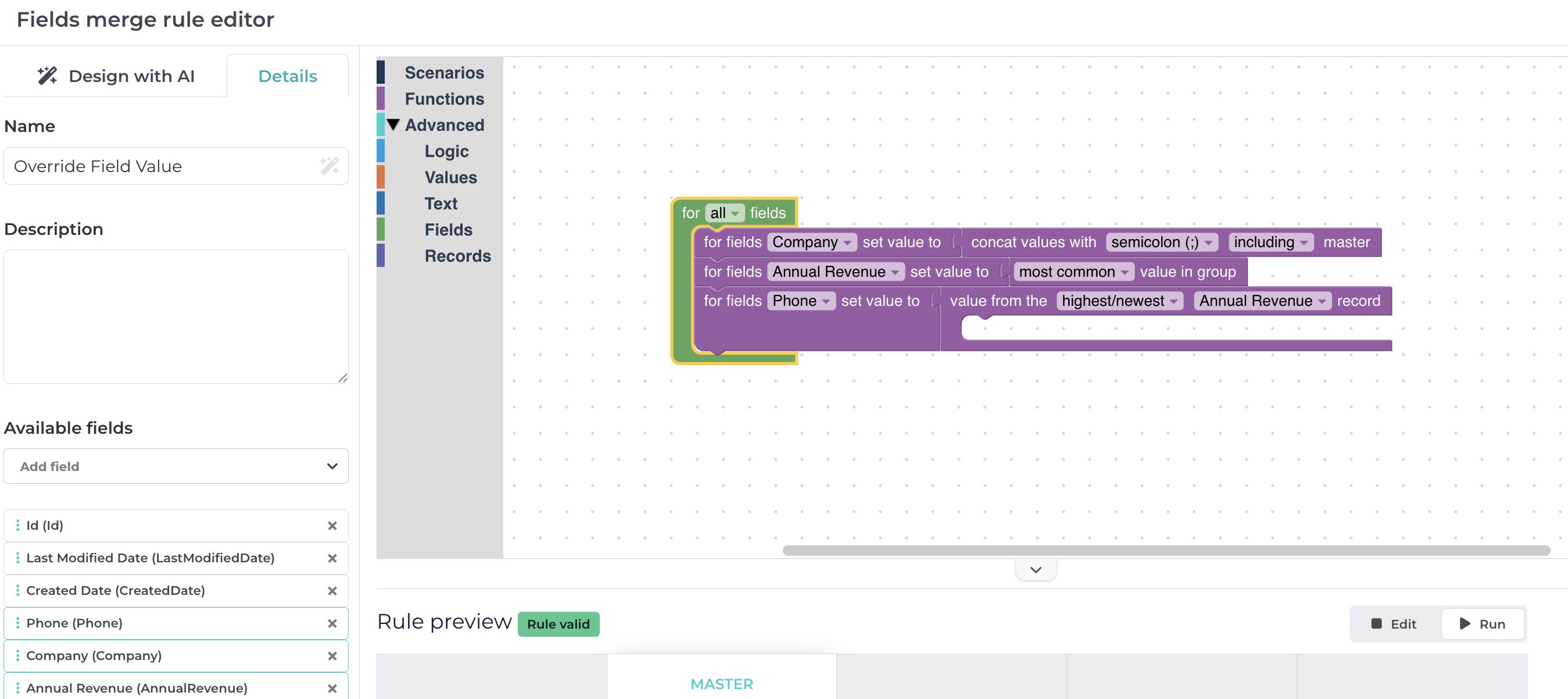Screen dimensions: 1568x699
Task: Click drag handle of Phone (Phone) field
Action: click(x=17, y=623)
